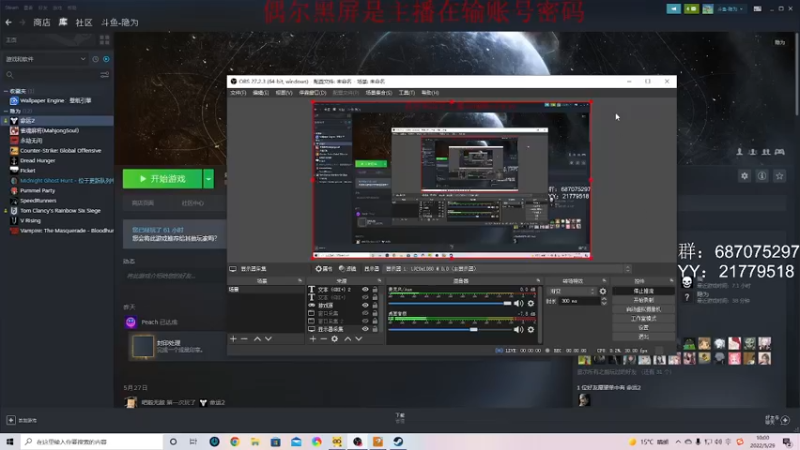Click the first button in the OBS Controls panel
This screenshot has height=450, width=800.
(643, 291)
